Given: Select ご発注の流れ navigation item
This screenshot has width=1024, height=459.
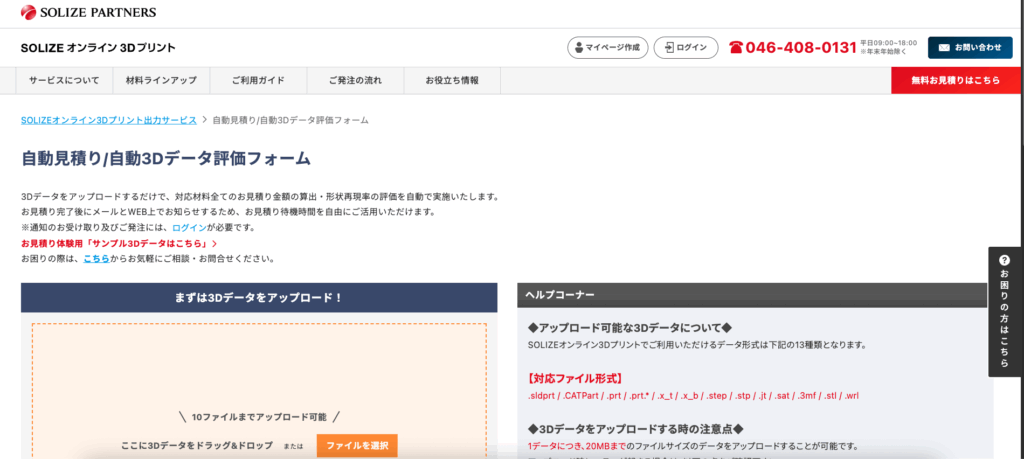Looking at the screenshot, I should coord(355,80).
